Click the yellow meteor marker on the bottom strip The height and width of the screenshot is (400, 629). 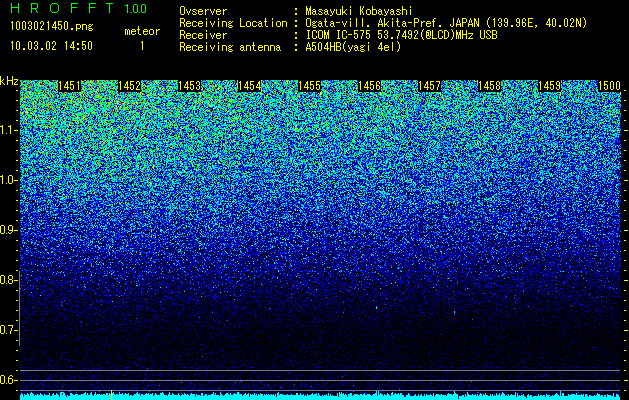point(112,394)
